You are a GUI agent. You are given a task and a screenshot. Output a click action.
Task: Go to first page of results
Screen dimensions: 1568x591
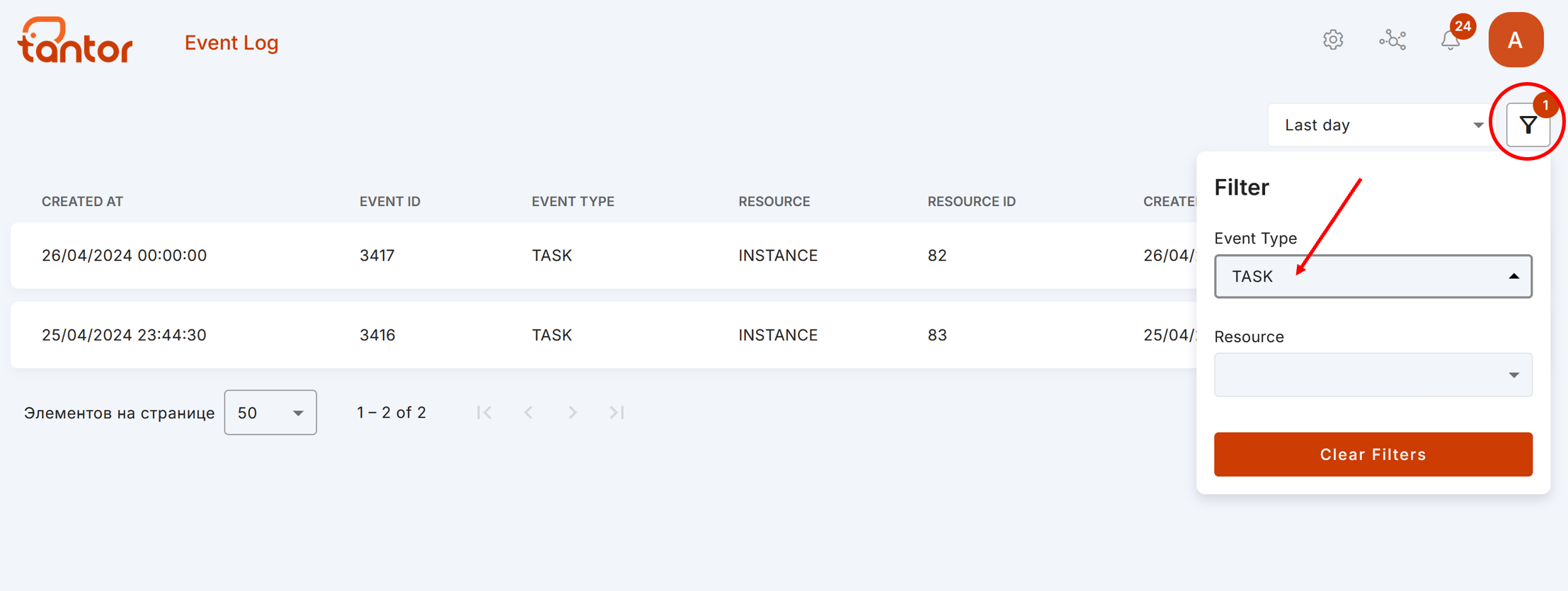coord(484,413)
